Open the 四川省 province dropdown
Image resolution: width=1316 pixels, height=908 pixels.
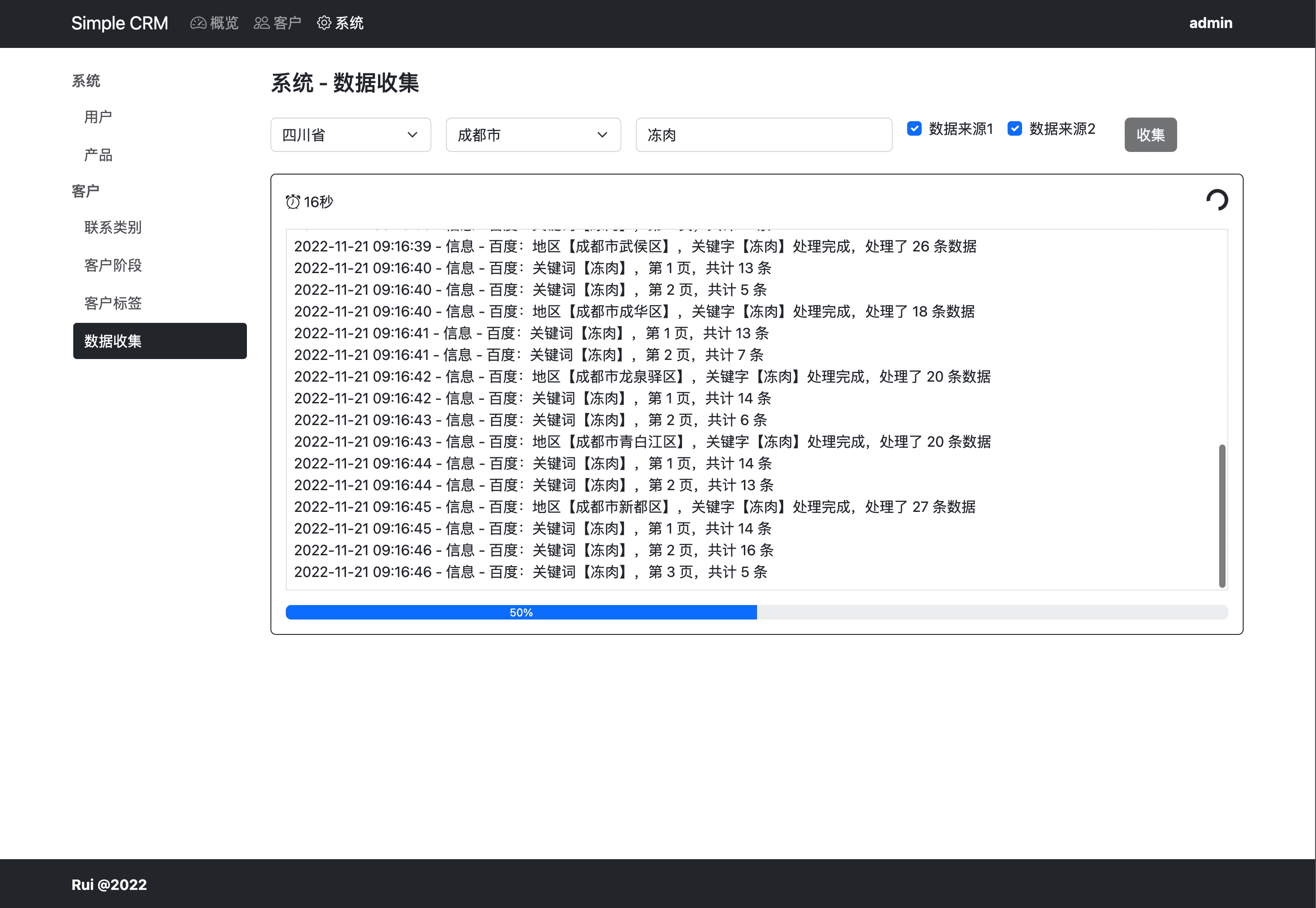pyautogui.click(x=350, y=135)
